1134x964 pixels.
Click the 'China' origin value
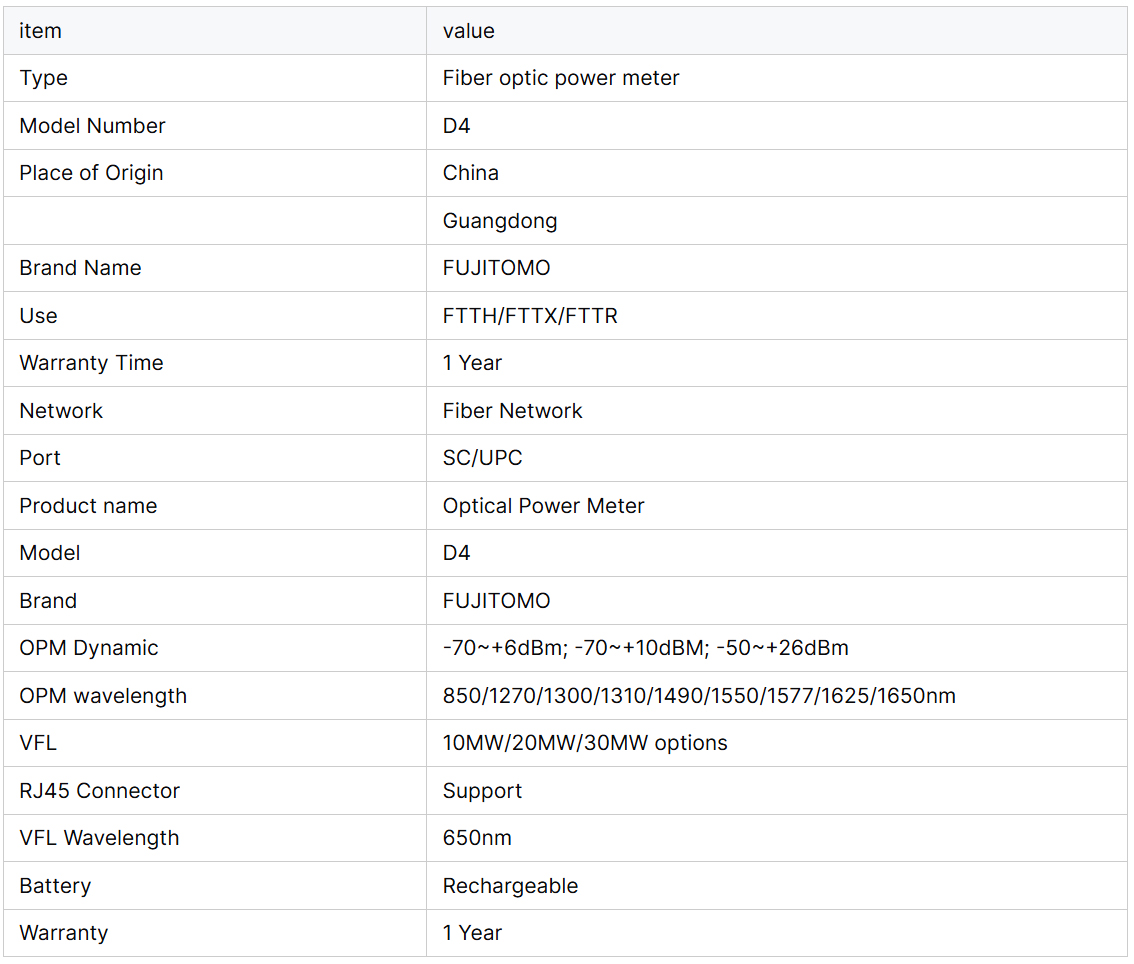(470, 173)
